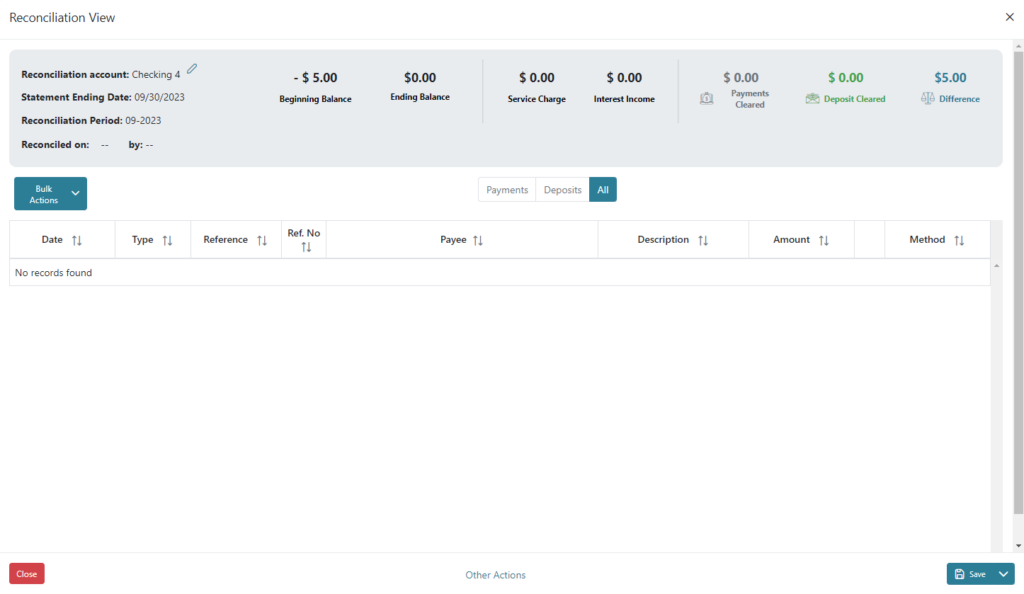Toggle the Payments filter
Screen dimensions: 1024x594
pyautogui.click(x=506, y=189)
